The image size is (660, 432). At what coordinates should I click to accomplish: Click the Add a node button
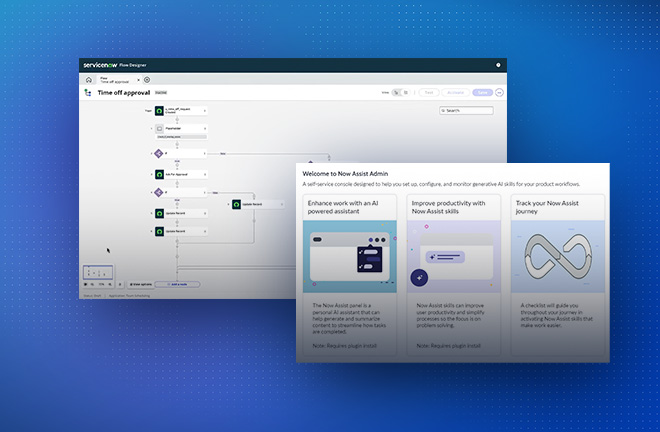(177, 285)
